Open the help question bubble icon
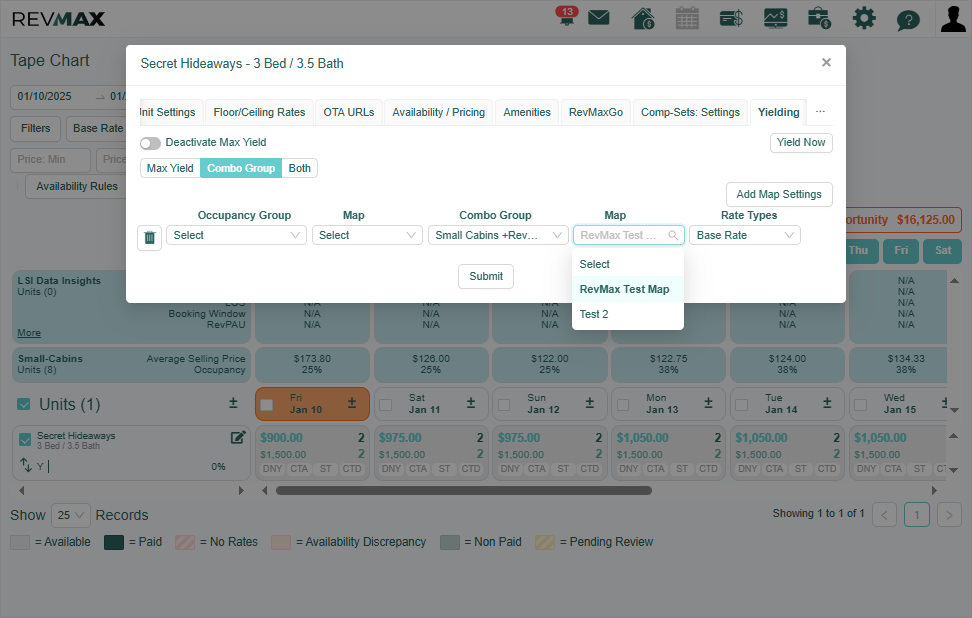972x618 pixels. point(908,20)
